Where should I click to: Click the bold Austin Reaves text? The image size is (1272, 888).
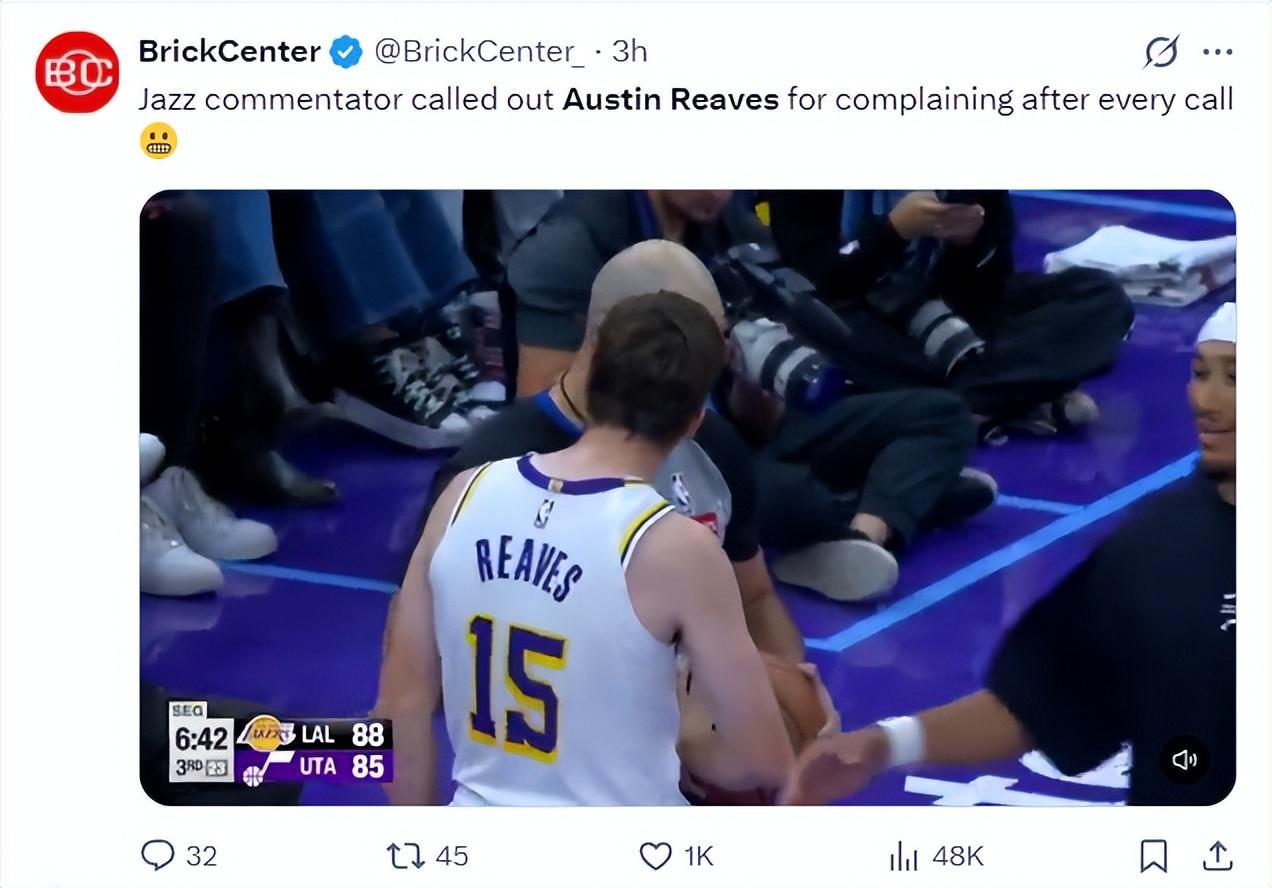(x=670, y=99)
